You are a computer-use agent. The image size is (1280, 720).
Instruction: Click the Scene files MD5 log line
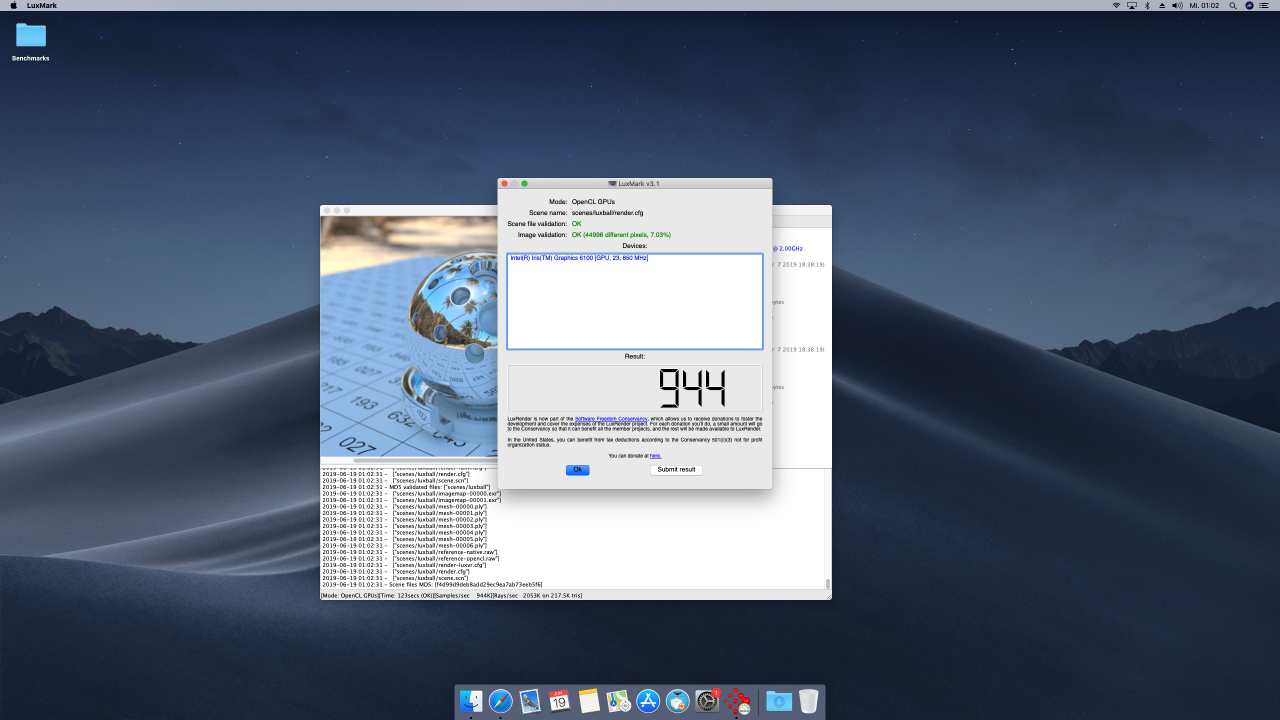(x=432, y=584)
